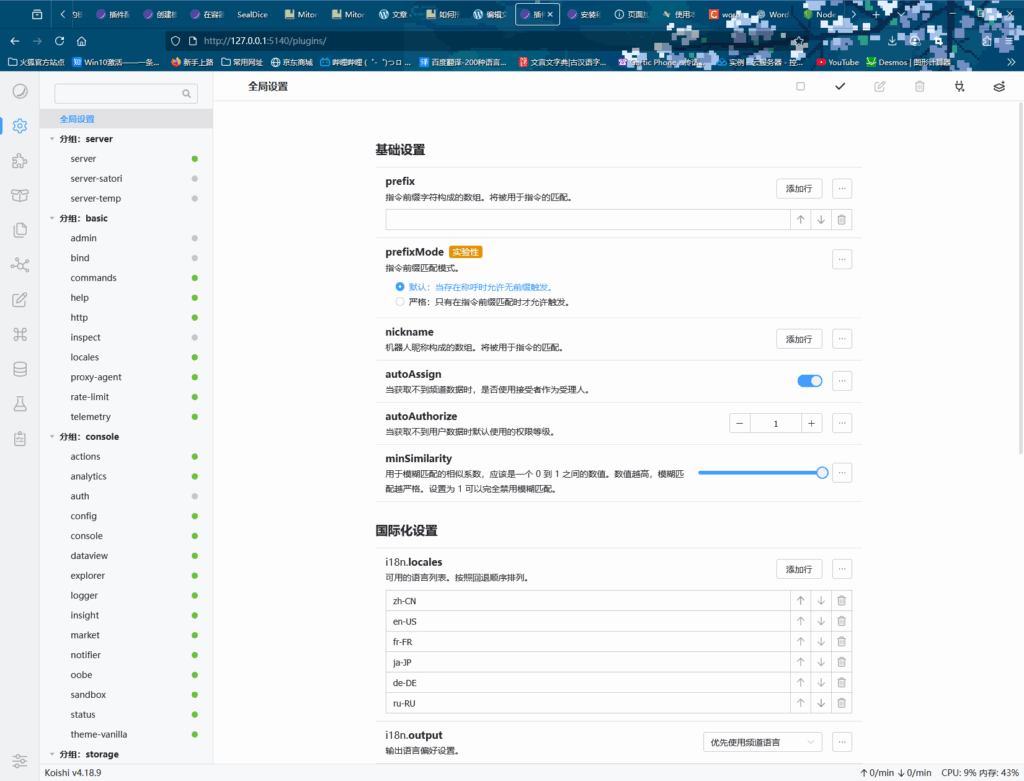Click the add-group layers icon in top toolbar
This screenshot has height=781, width=1024.
click(x=998, y=87)
